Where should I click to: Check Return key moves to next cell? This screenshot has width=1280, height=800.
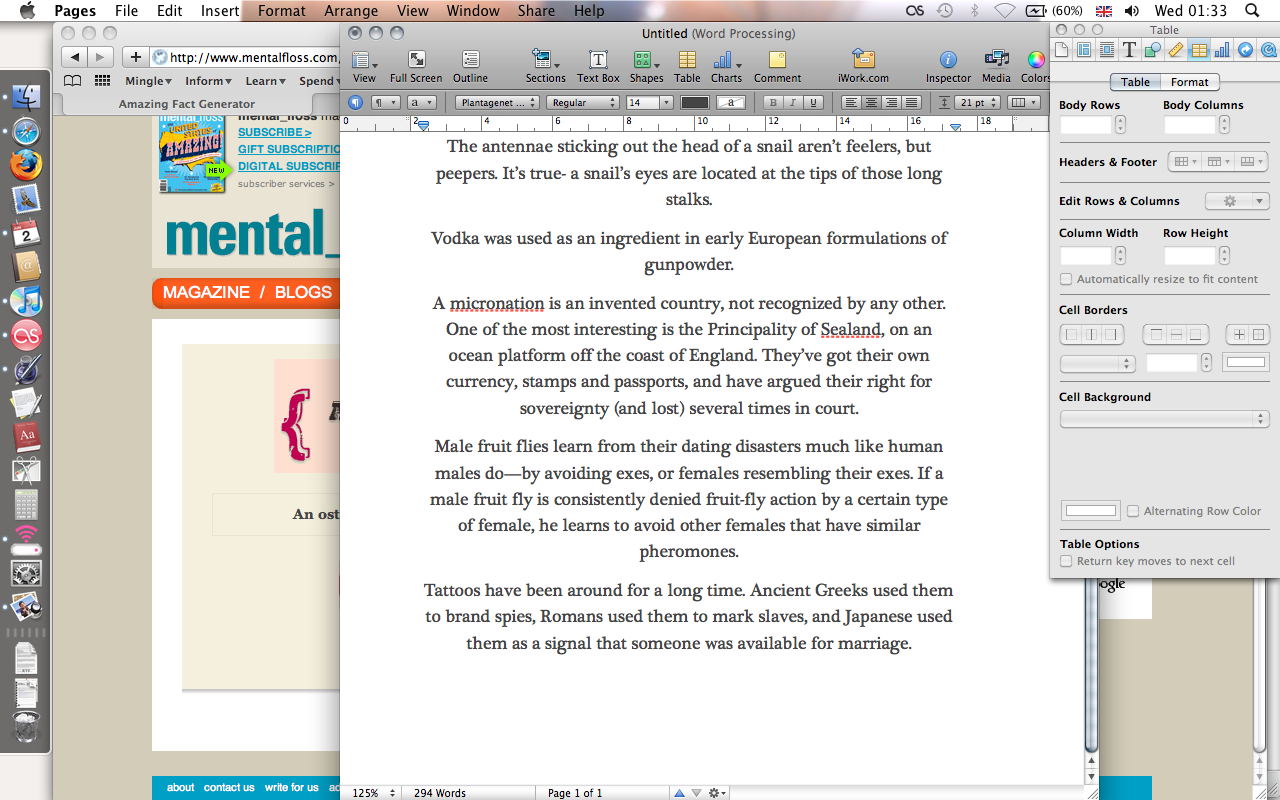(1066, 561)
